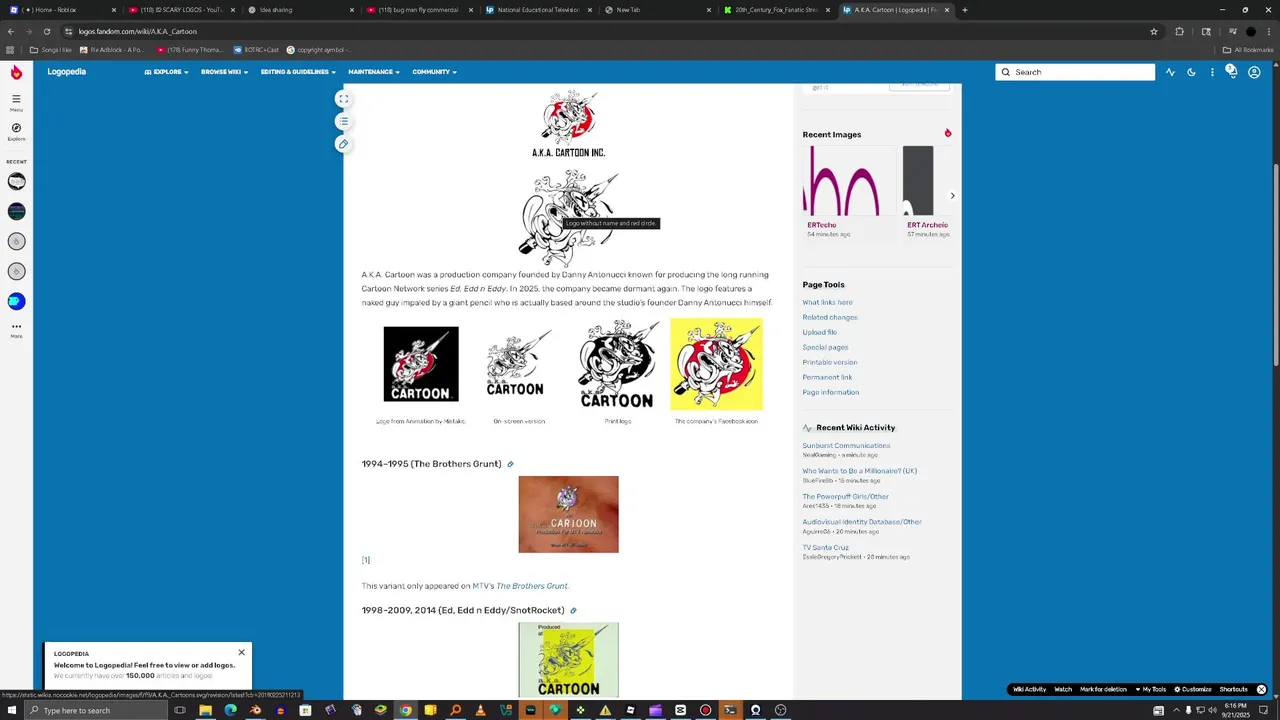
Task: Expand the COMMUNITY dropdown
Action: point(434,72)
